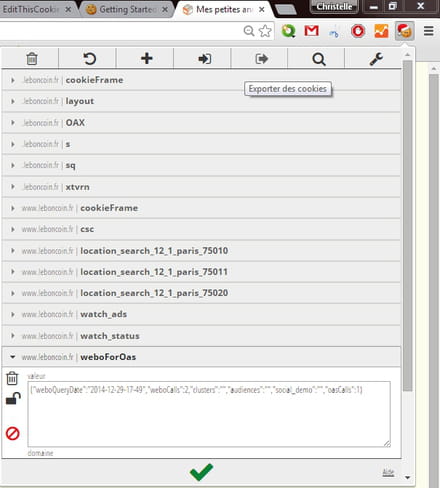Image resolution: width=440 pixels, height=488 pixels.
Task: Bookmark this page with the star icon
Action: pos(265,31)
